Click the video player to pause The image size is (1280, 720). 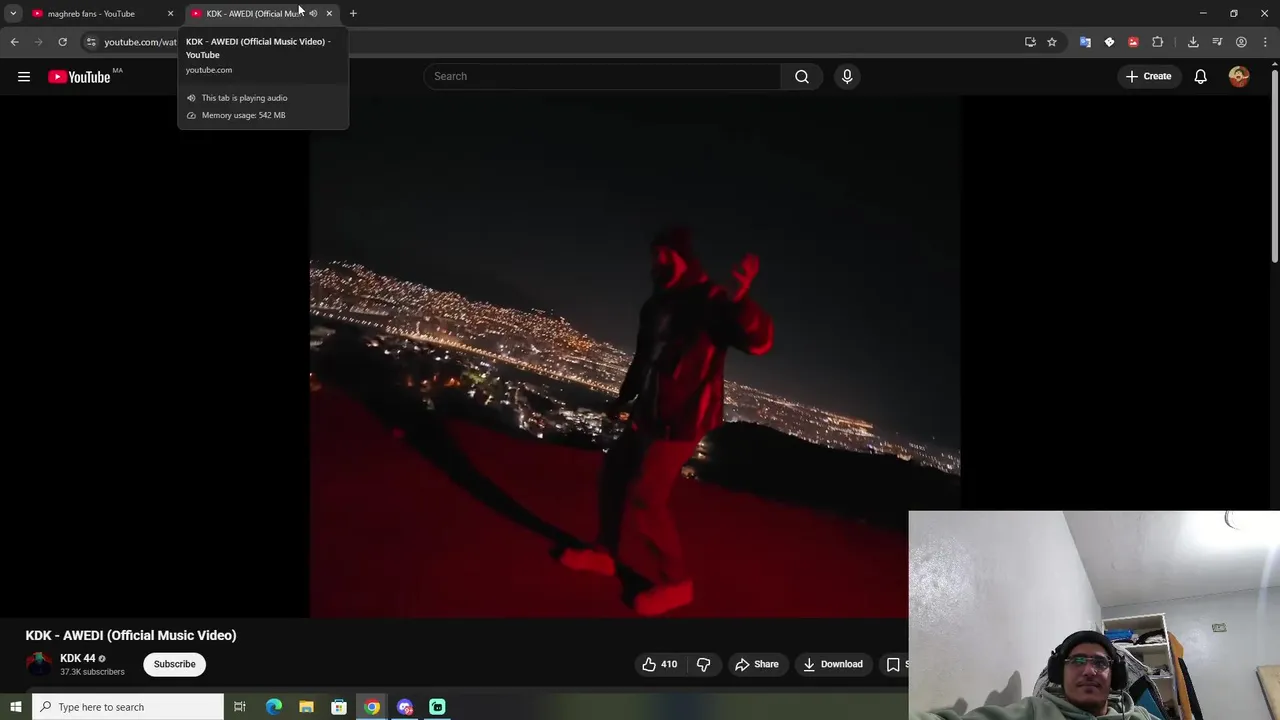click(634, 358)
